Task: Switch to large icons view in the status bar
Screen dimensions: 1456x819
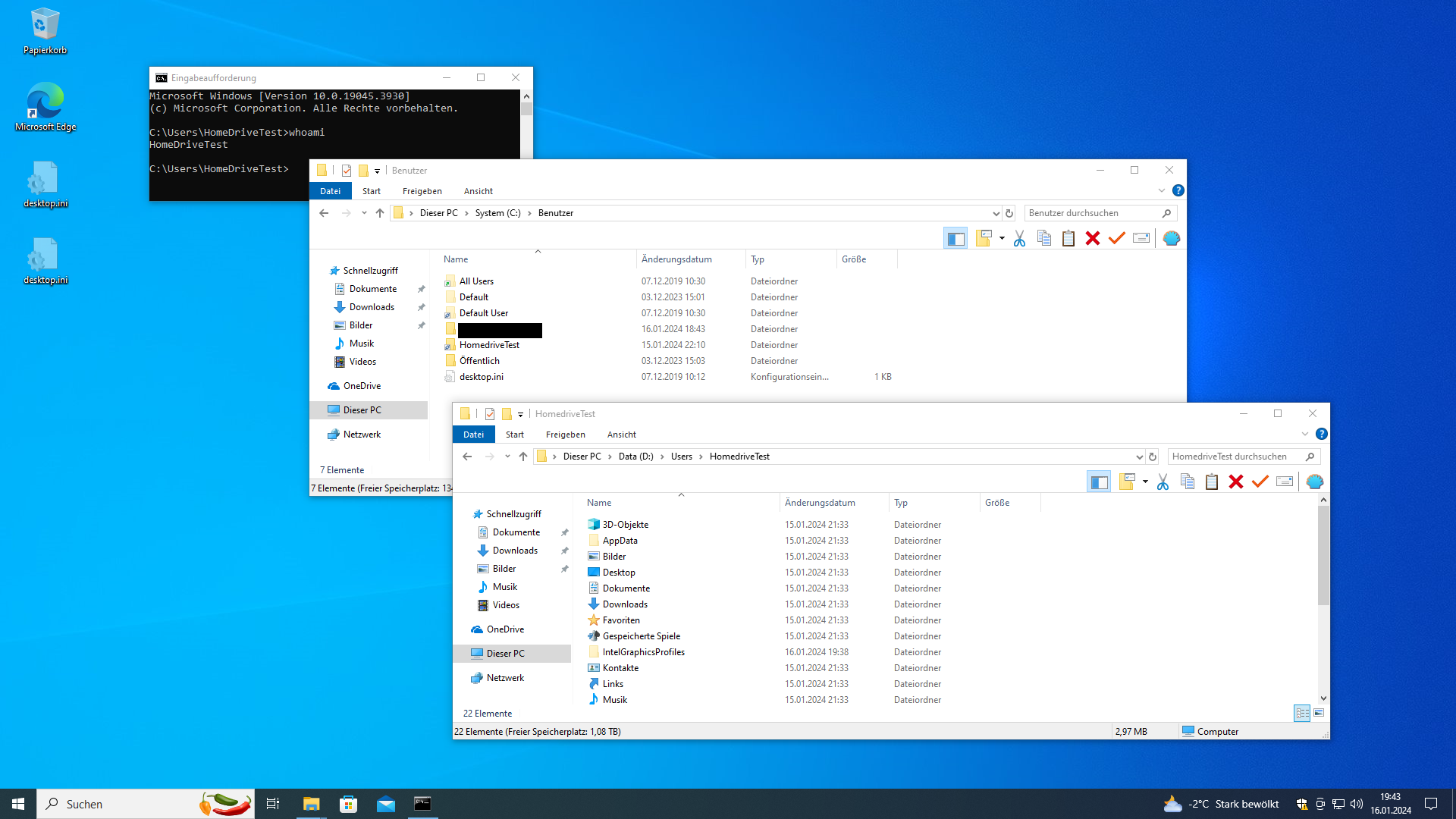Action: [x=1317, y=714]
